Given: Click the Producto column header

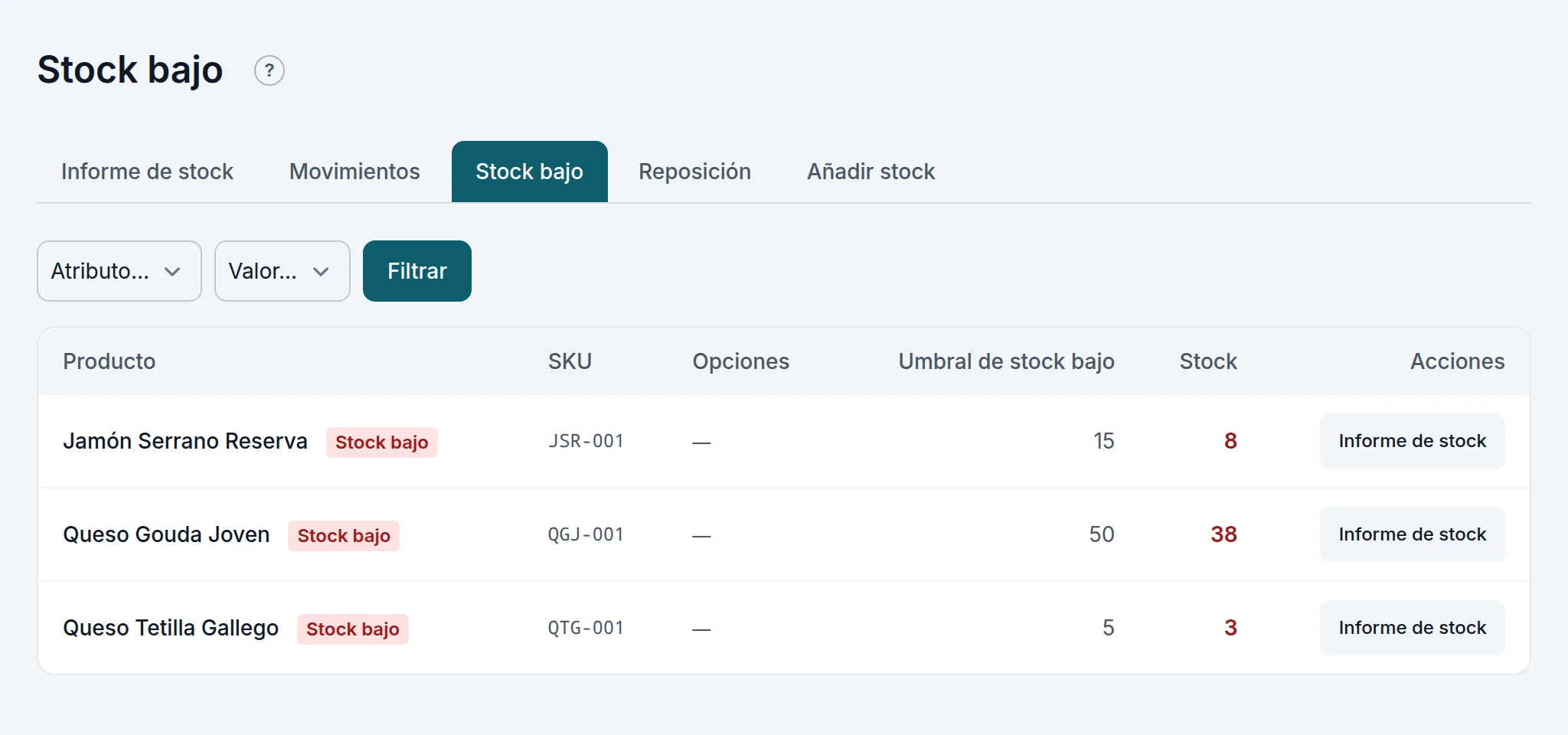Looking at the screenshot, I should (109, 361).
